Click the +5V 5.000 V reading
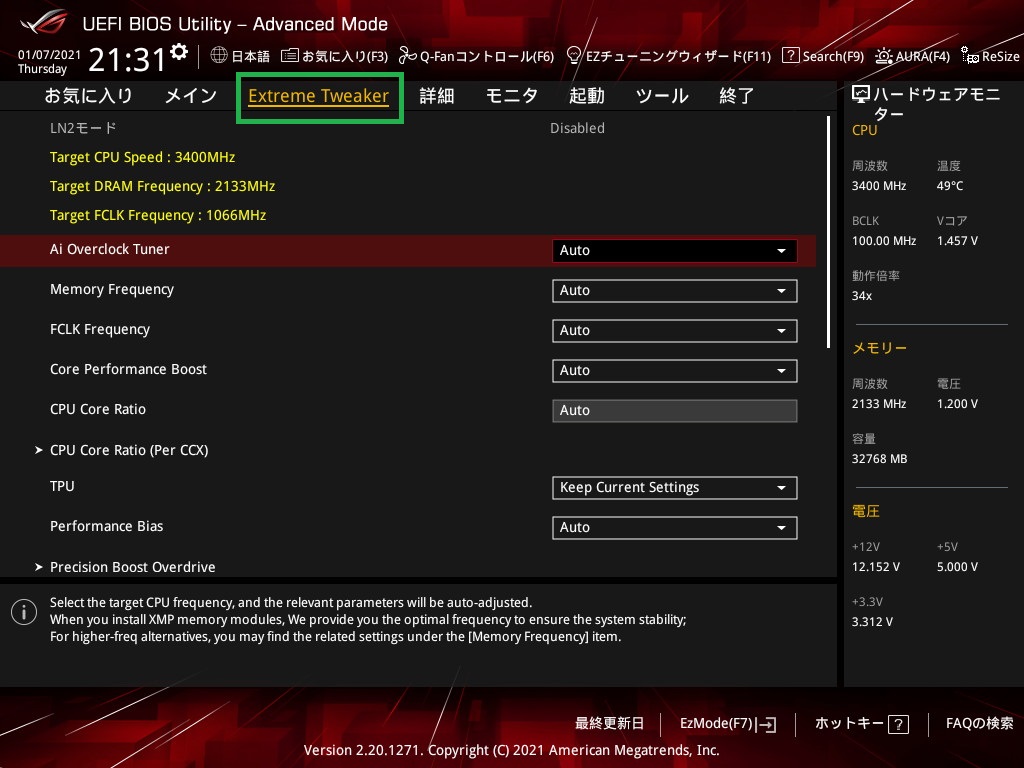The width and height of the screenshot is (1024, 768). pos(957,567)
